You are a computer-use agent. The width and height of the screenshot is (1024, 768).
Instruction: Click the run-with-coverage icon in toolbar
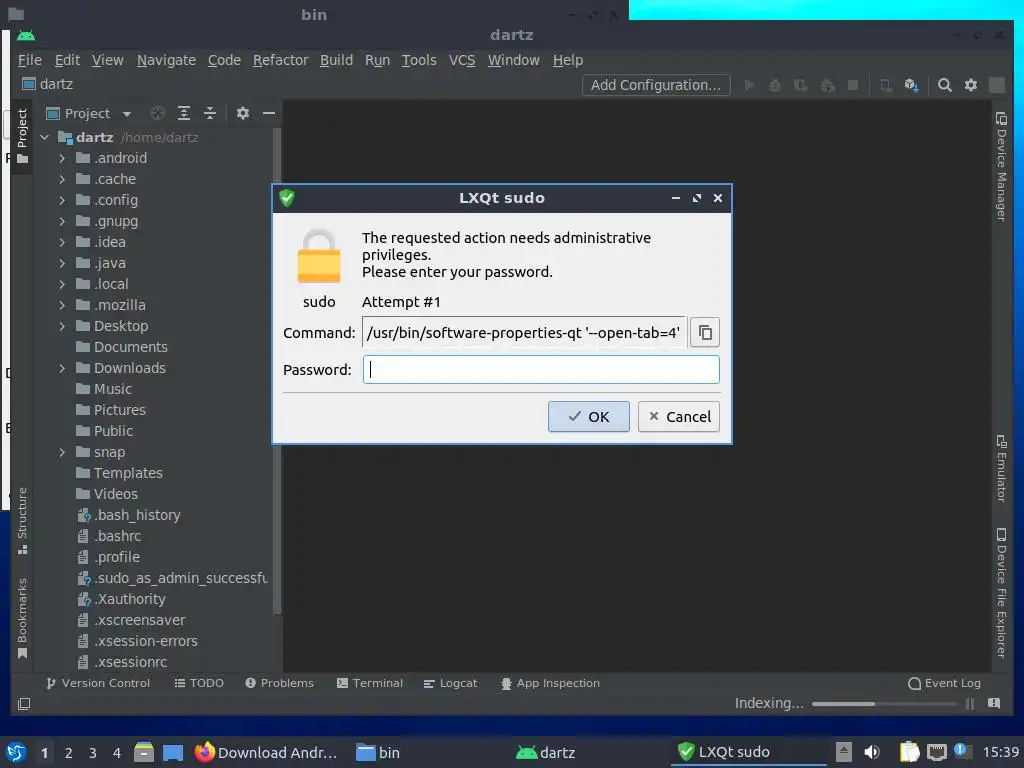click(x=801, y=85)
